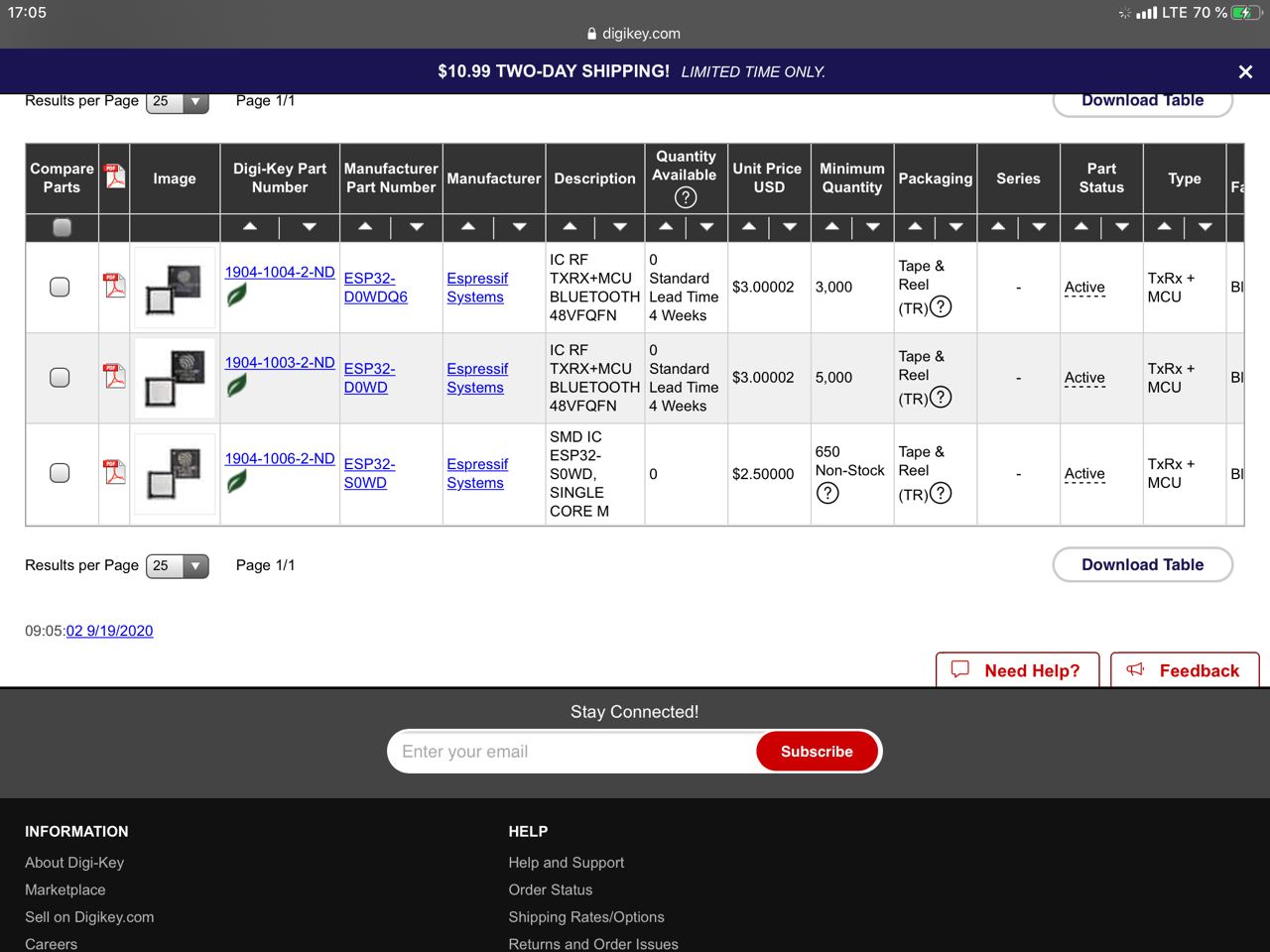Sort Series column descending

(1039, 227)
